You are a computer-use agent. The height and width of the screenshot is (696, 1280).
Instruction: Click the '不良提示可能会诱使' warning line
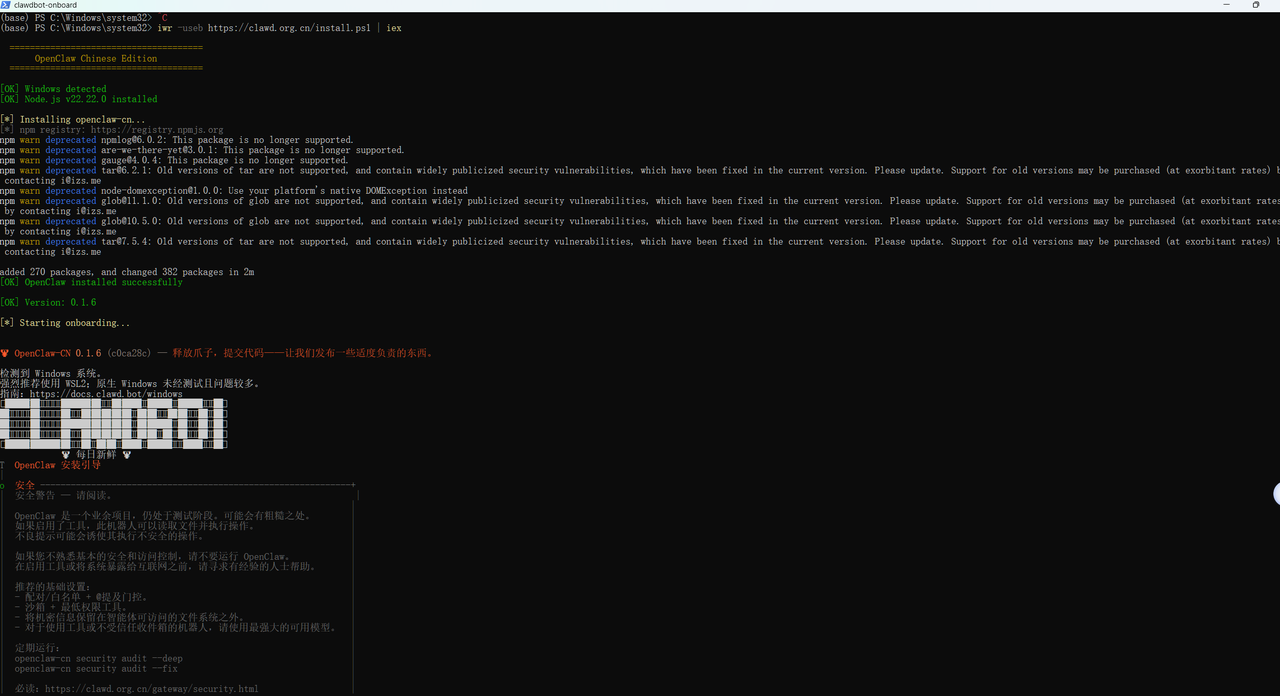109,536
